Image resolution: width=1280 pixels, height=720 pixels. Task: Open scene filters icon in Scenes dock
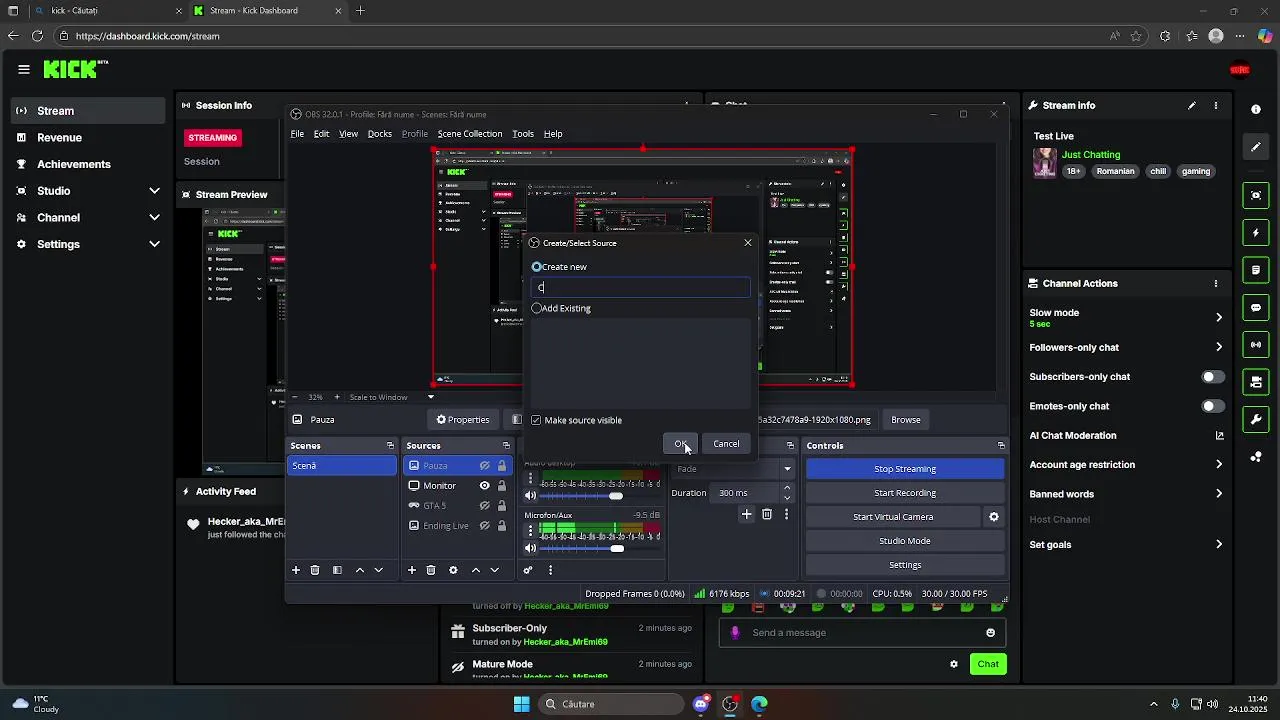[x=337, y=570]
